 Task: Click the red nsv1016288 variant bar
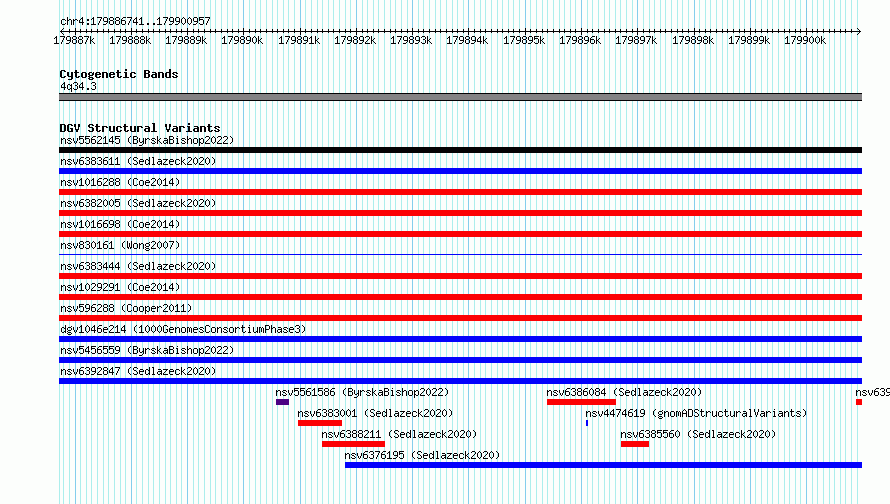(x=460, y=192)
